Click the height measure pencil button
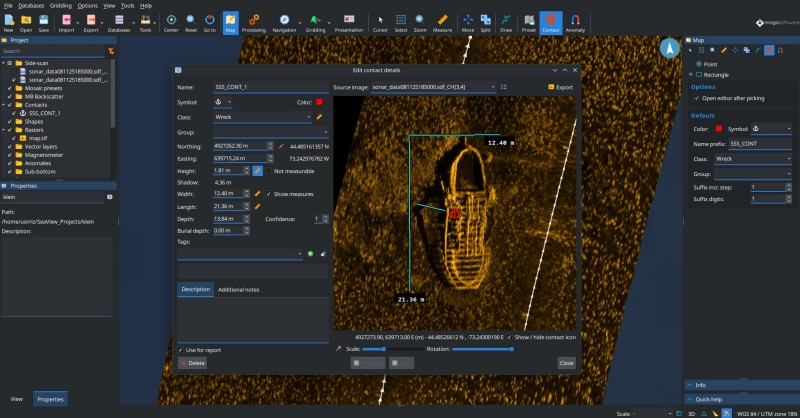Viewport: 800px width, 418px height. [x=258, y=171]
